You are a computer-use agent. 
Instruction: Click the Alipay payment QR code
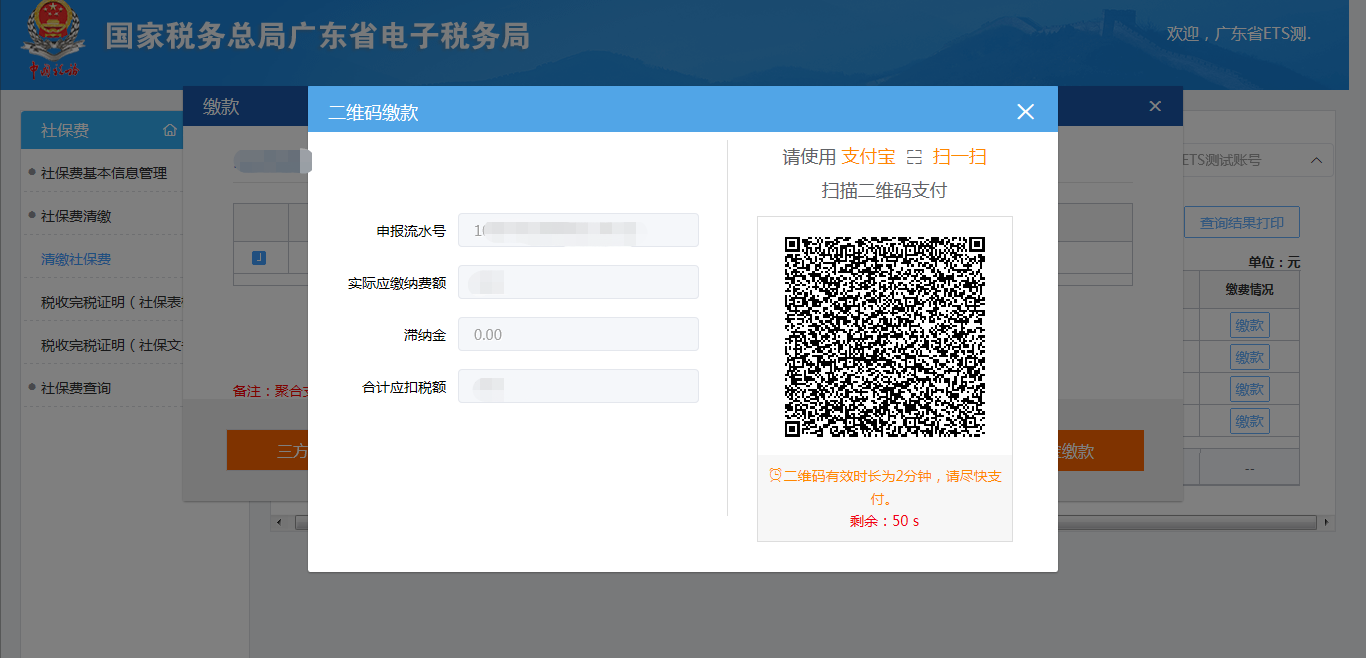point(885,337)
